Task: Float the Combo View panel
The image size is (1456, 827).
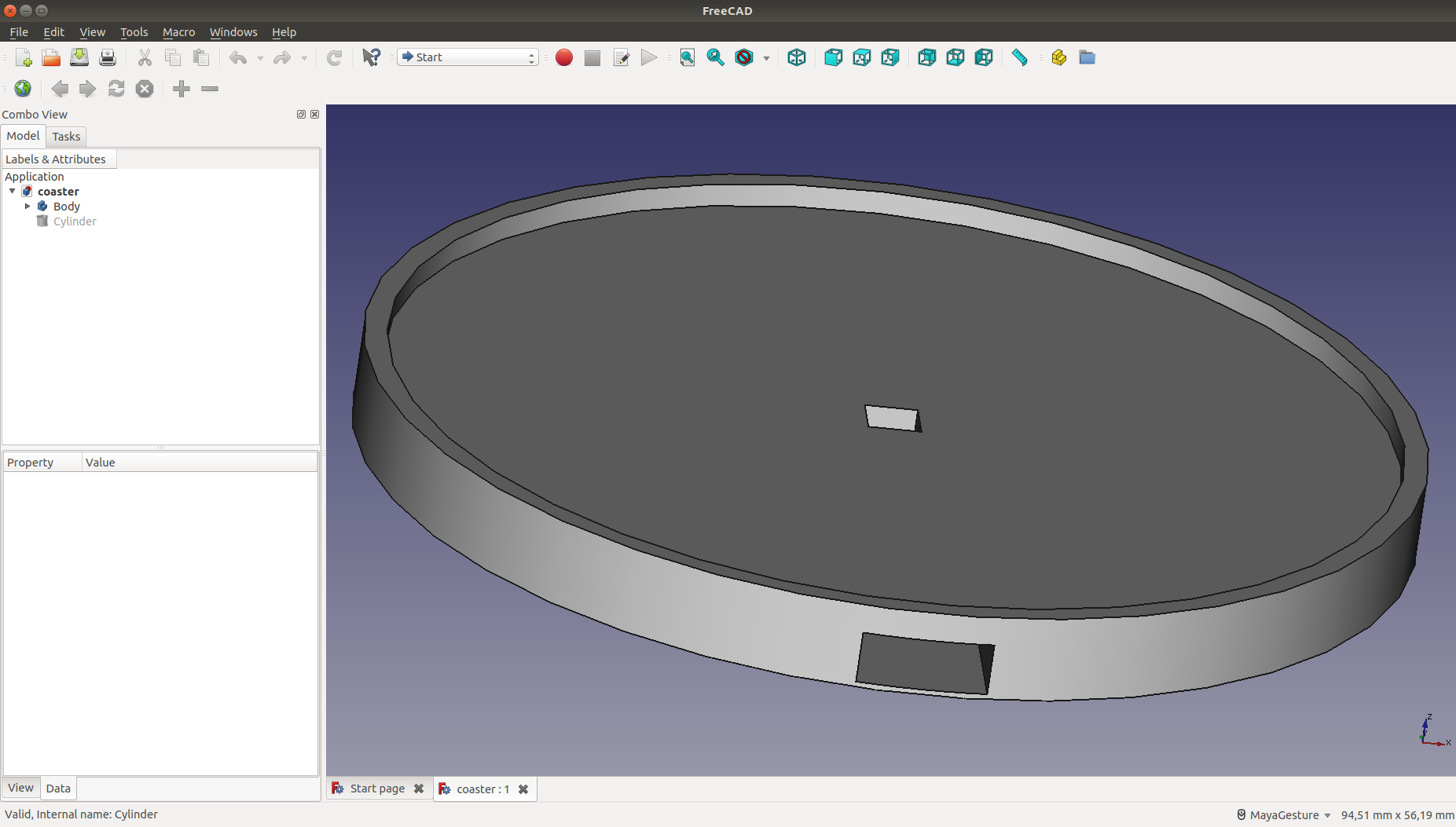Action: point(301,115)
